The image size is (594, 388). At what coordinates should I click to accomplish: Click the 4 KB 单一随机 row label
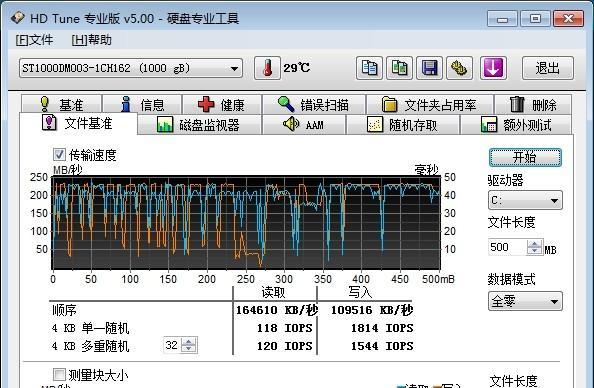(91, 328)
